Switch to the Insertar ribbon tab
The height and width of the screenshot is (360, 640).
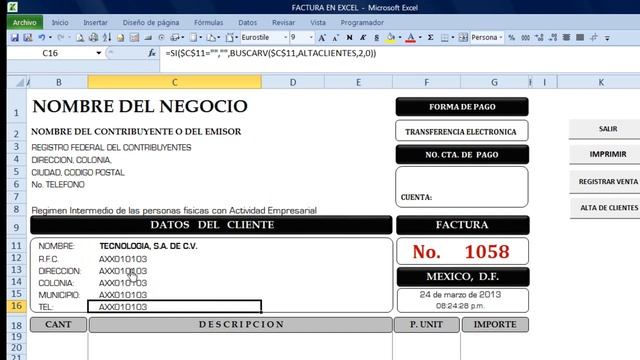(95, 22)
